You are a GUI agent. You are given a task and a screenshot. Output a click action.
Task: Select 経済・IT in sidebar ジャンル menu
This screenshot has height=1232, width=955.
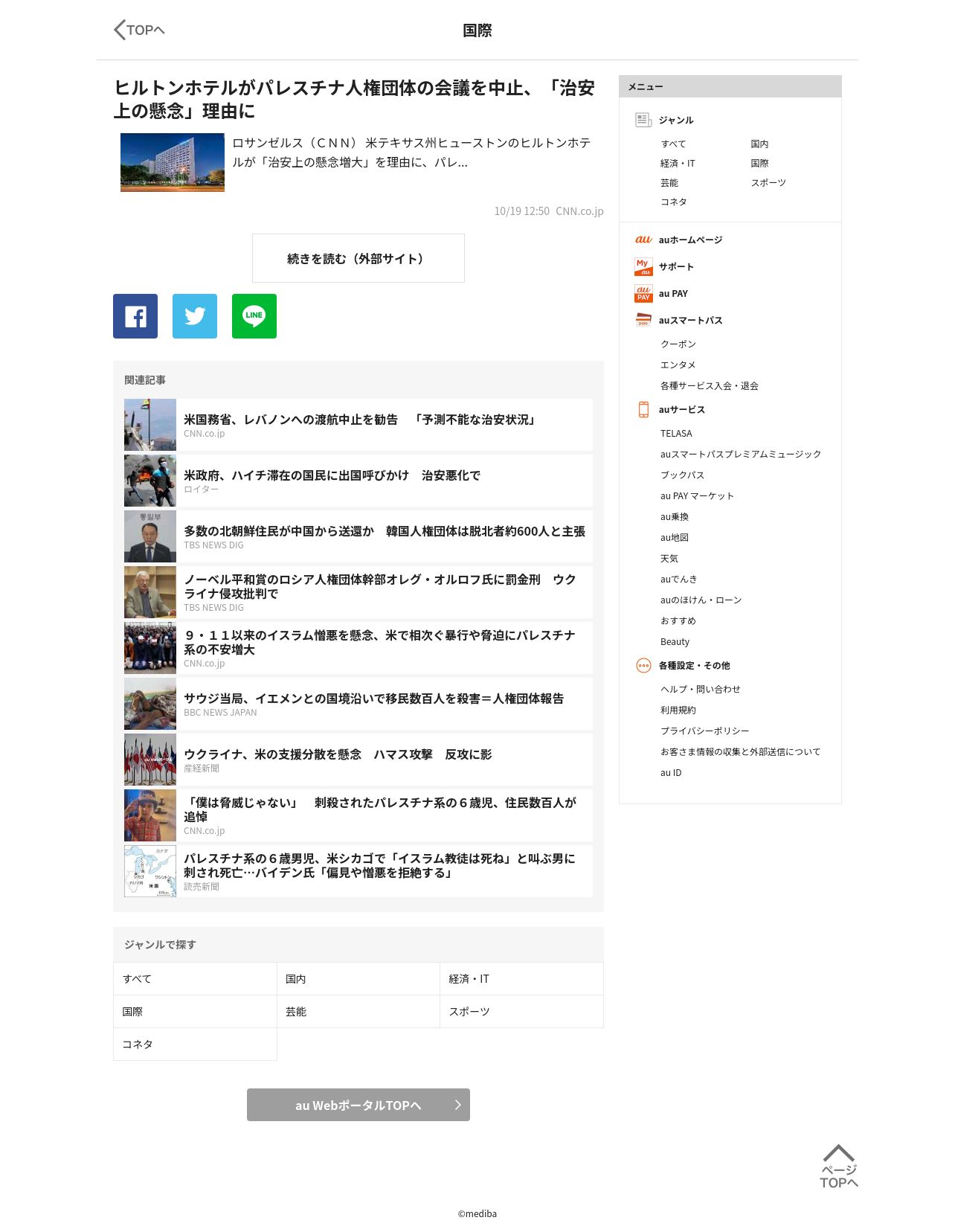[x=678, y=163]
